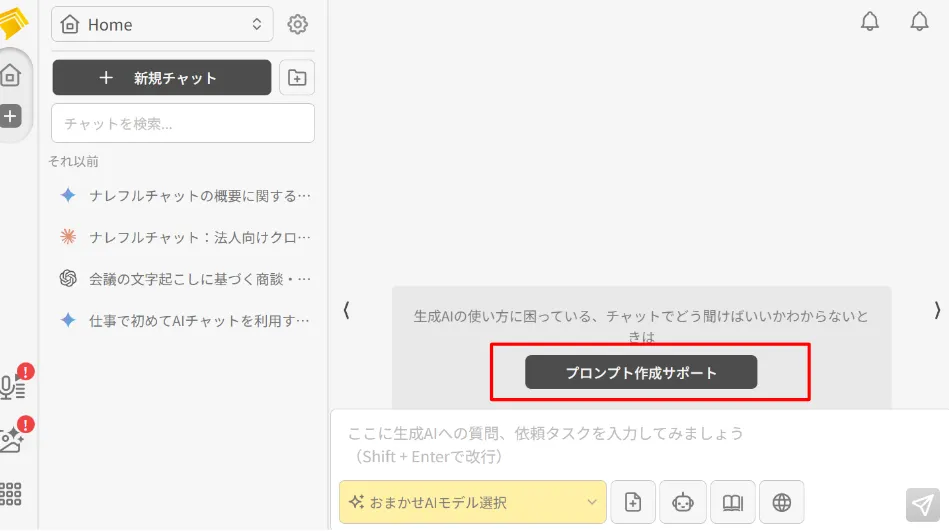
Task: Open the apps grid icon
Action: coord(11,493)
